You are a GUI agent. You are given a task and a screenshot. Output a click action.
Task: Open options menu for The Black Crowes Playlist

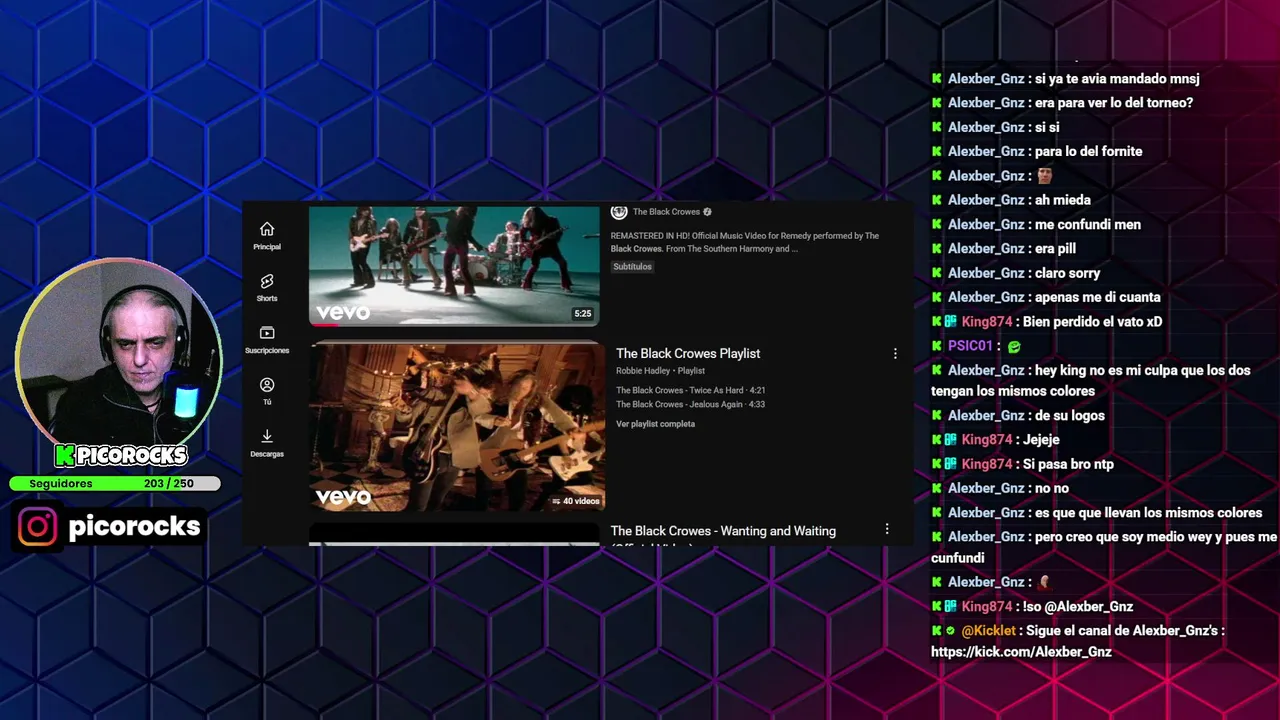[x=895, y=353]
